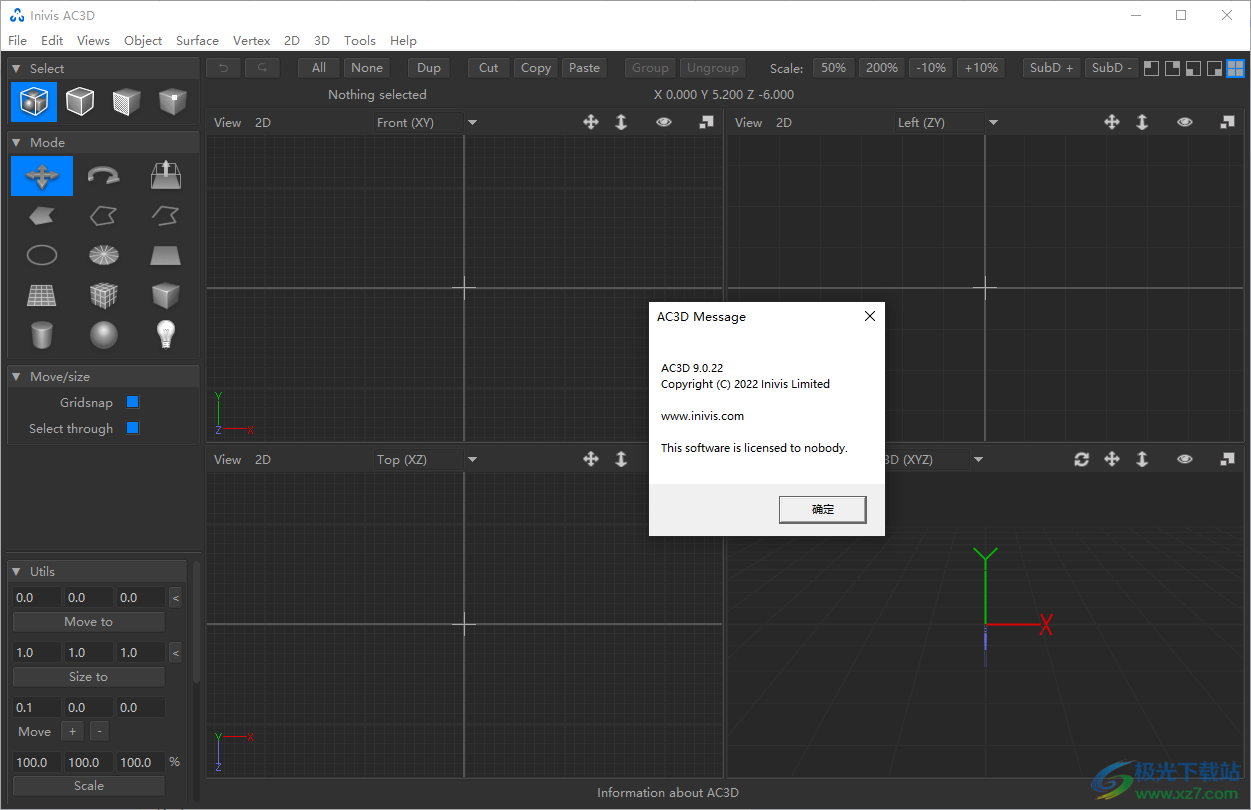Click the first Size to value field
1251x810 pixels.
36,652
